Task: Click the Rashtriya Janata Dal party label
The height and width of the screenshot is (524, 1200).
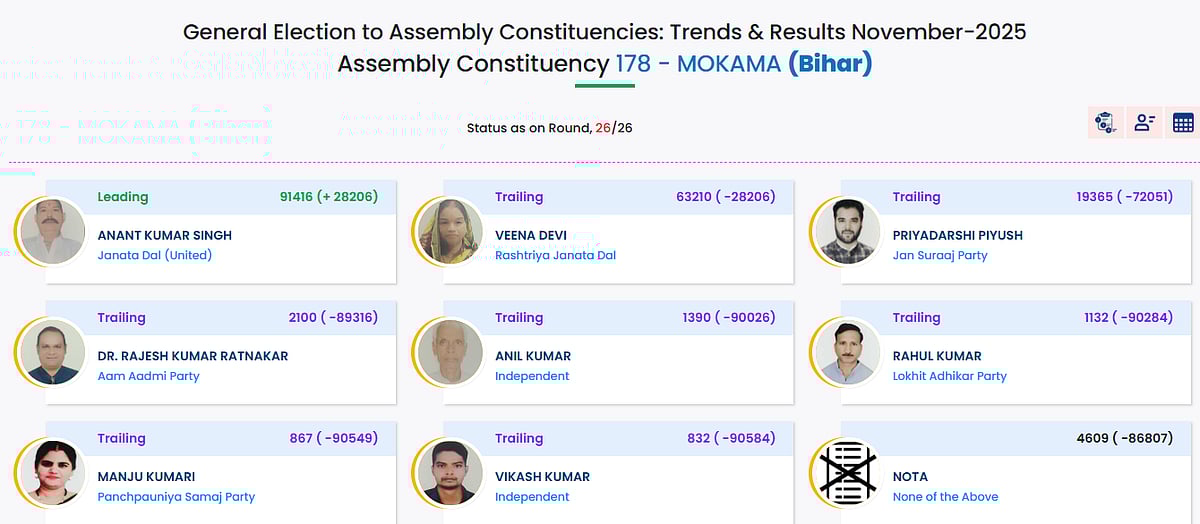Action: pyautogui.click(x=555, y=255)
